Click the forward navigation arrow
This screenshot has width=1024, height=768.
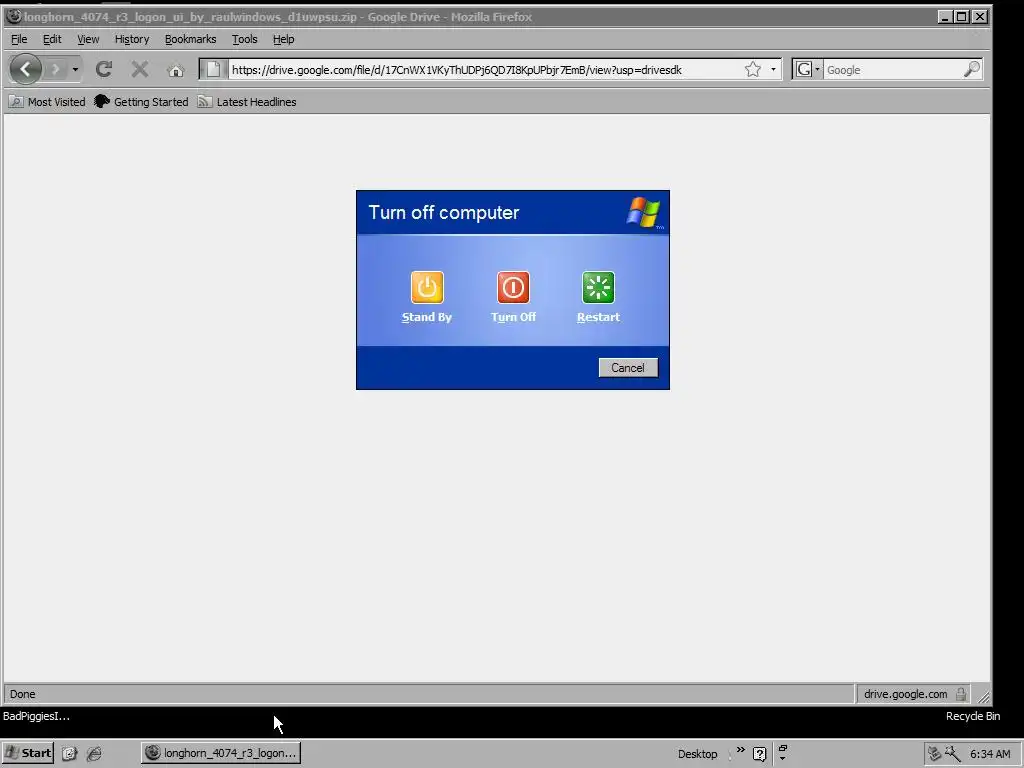[56, 69]
